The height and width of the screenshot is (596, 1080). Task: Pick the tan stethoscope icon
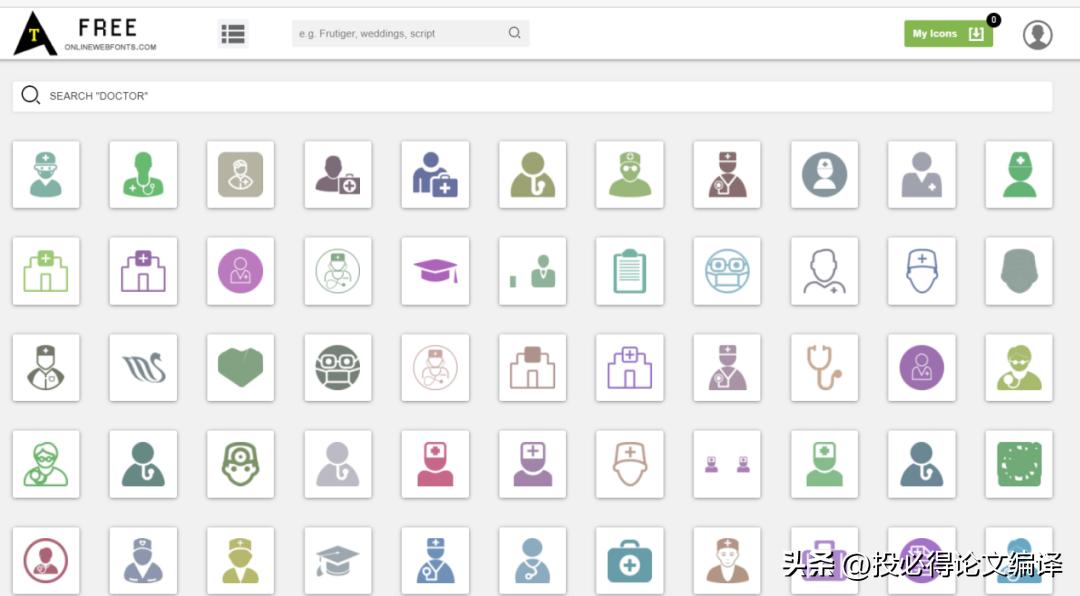click(824, 367)
